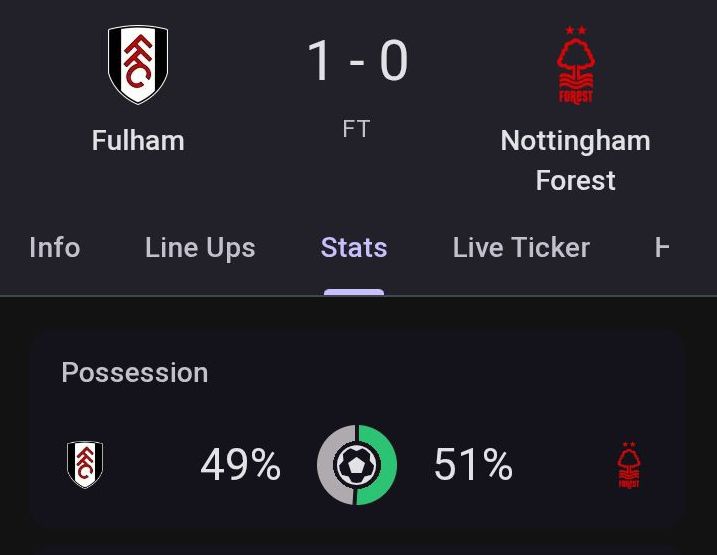The height and width of the screenshot is (555, 717).
Task: Tap the Fulham crest in the match header
Action: [138, 65]
